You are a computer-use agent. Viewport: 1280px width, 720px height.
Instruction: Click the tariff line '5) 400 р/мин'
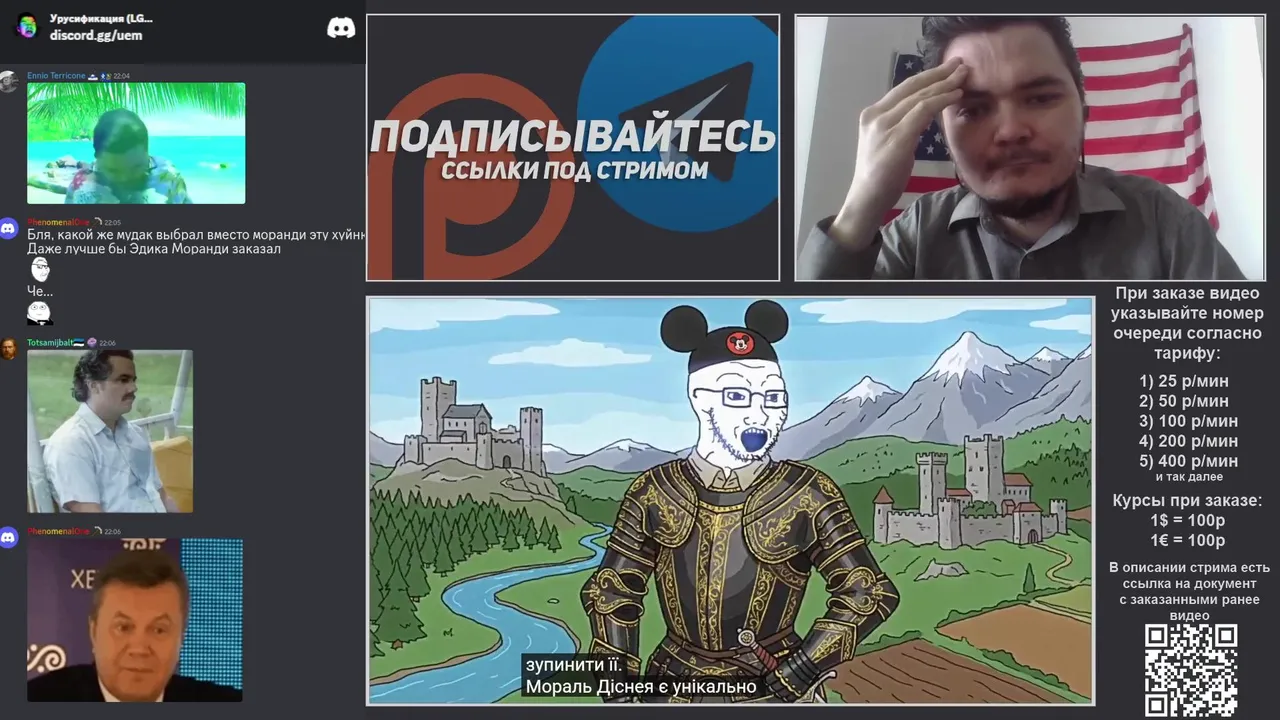[x=1188, y=461]
